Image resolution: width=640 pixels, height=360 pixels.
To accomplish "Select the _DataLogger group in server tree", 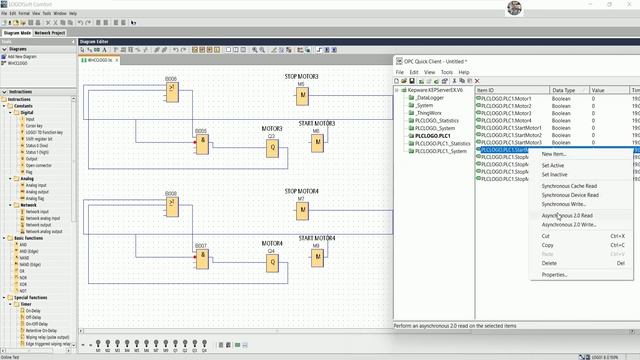I will 429,98.
